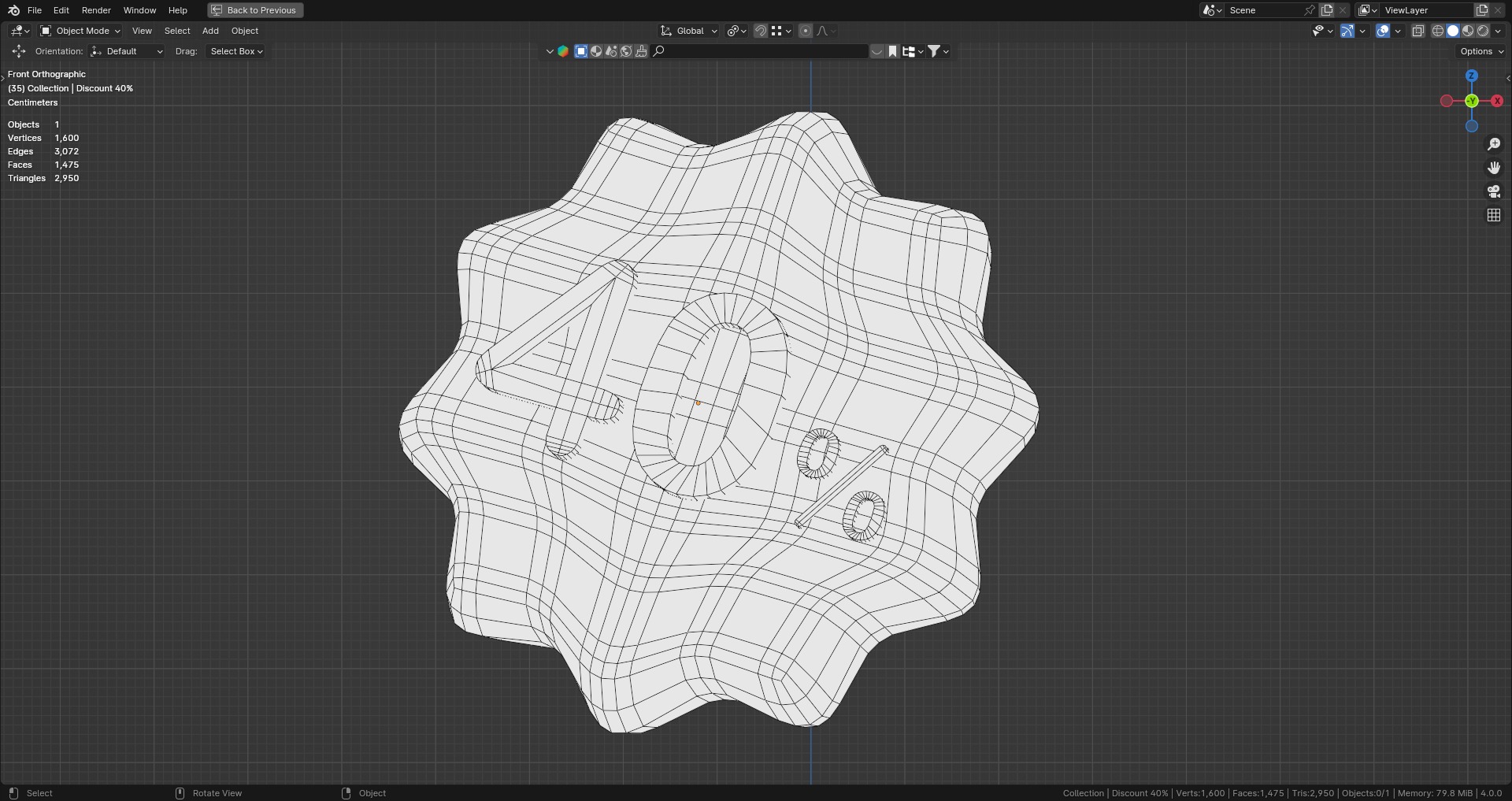Open the scene browse dropdown
Viewport: 1512px width, 801px height.
1212,10
